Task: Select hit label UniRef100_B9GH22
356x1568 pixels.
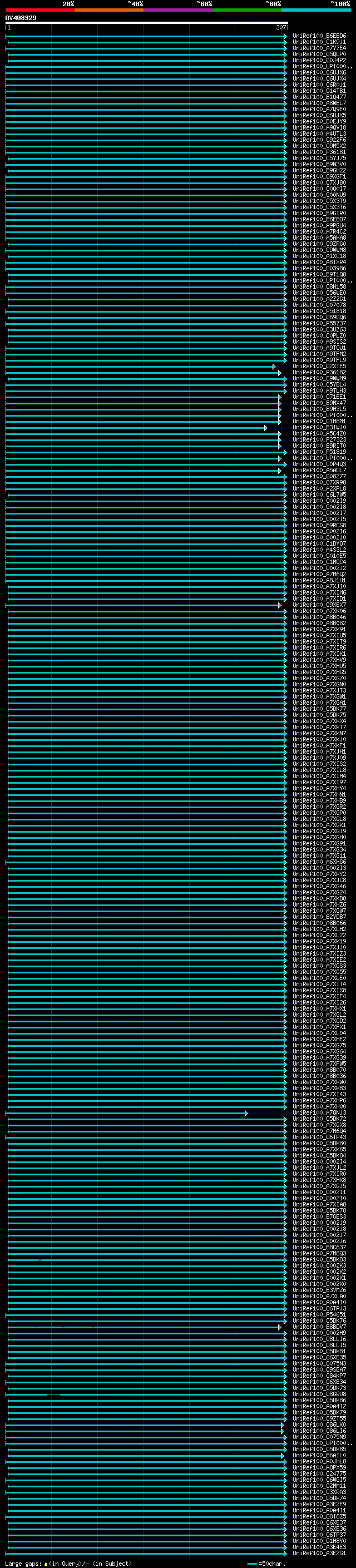Action: [x=319, y=170]
